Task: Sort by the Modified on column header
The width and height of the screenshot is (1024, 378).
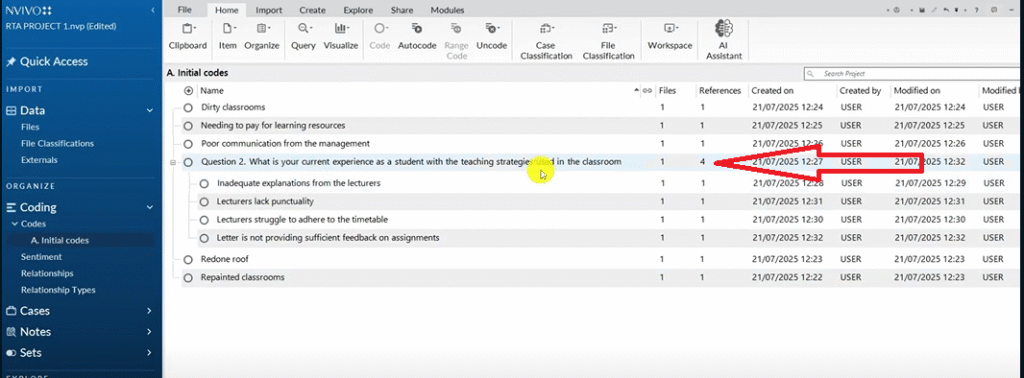Action: 917,91
